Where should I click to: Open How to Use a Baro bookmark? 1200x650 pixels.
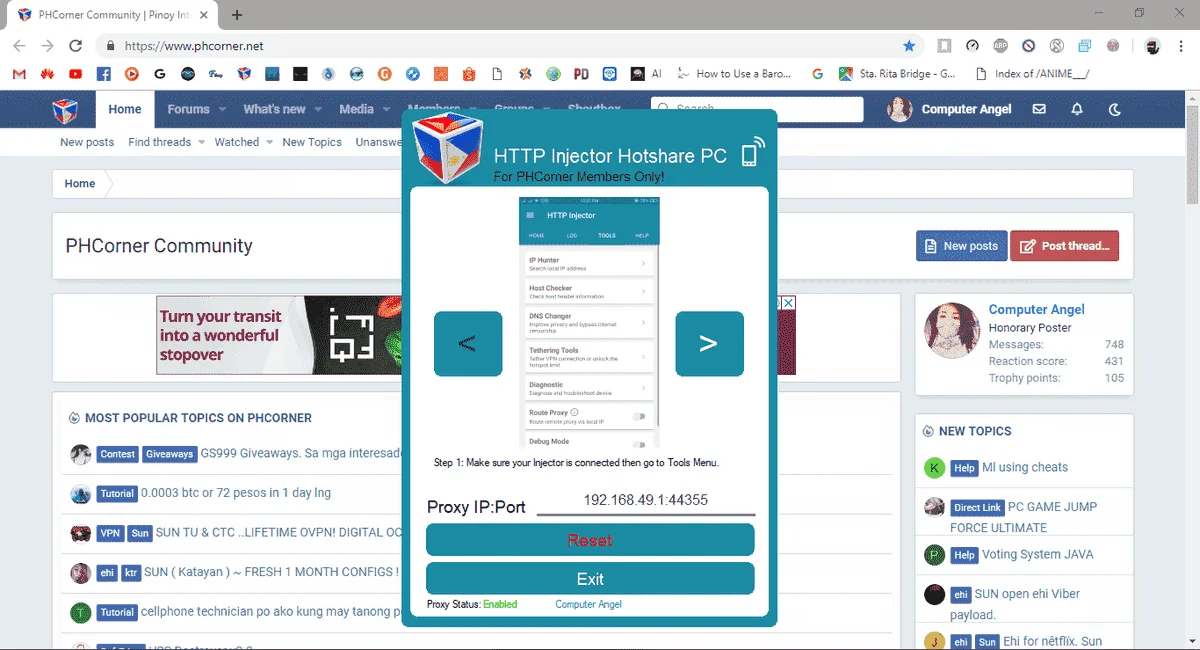[x=734, y=74]
